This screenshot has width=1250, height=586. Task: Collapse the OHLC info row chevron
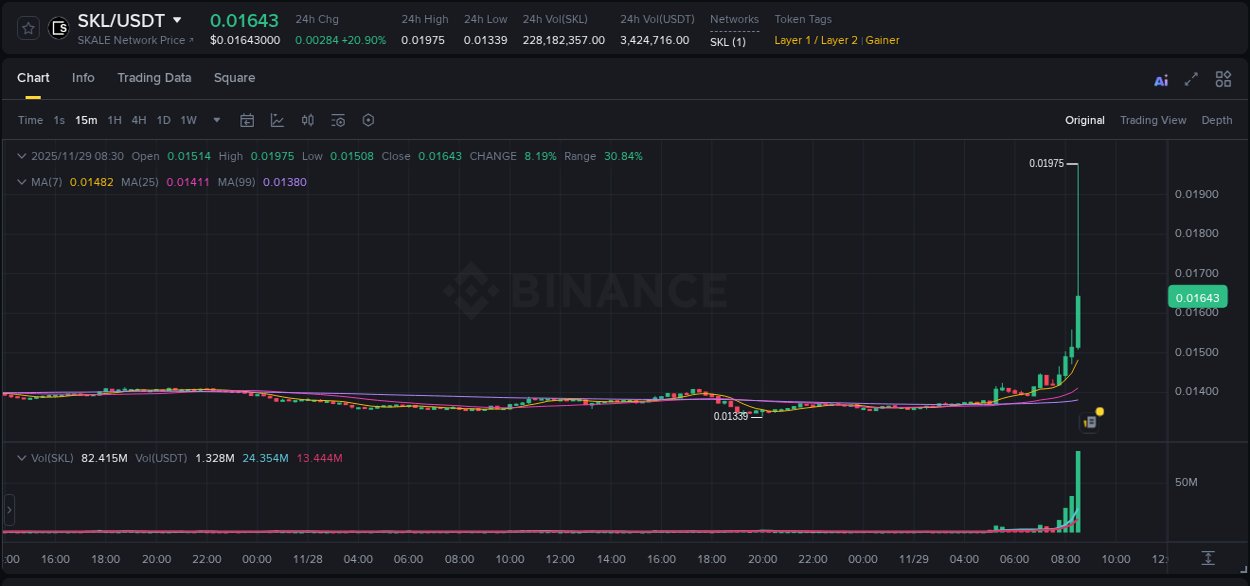click(x=21, y=156)
